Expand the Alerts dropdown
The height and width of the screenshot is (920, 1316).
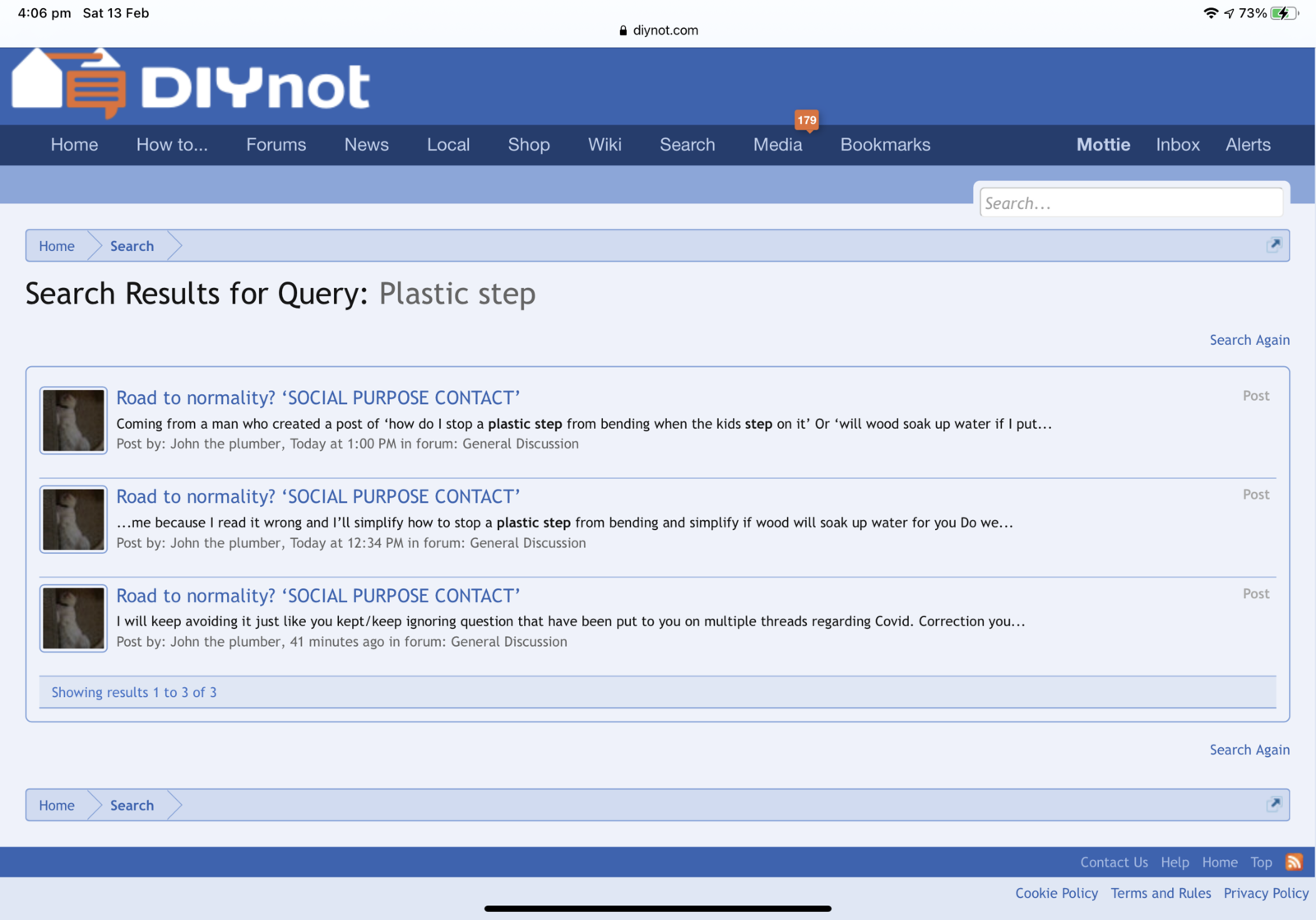click(x=1248, y=145)
